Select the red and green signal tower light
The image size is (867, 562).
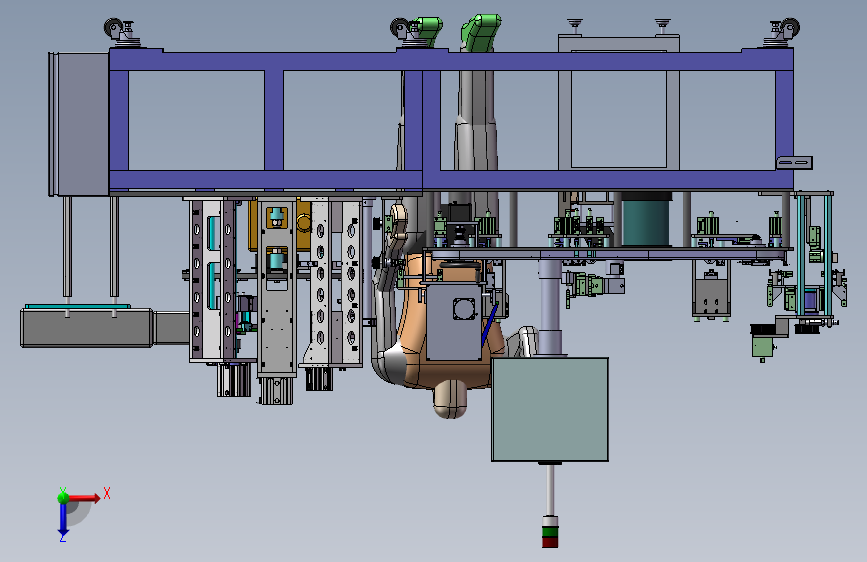550,532
